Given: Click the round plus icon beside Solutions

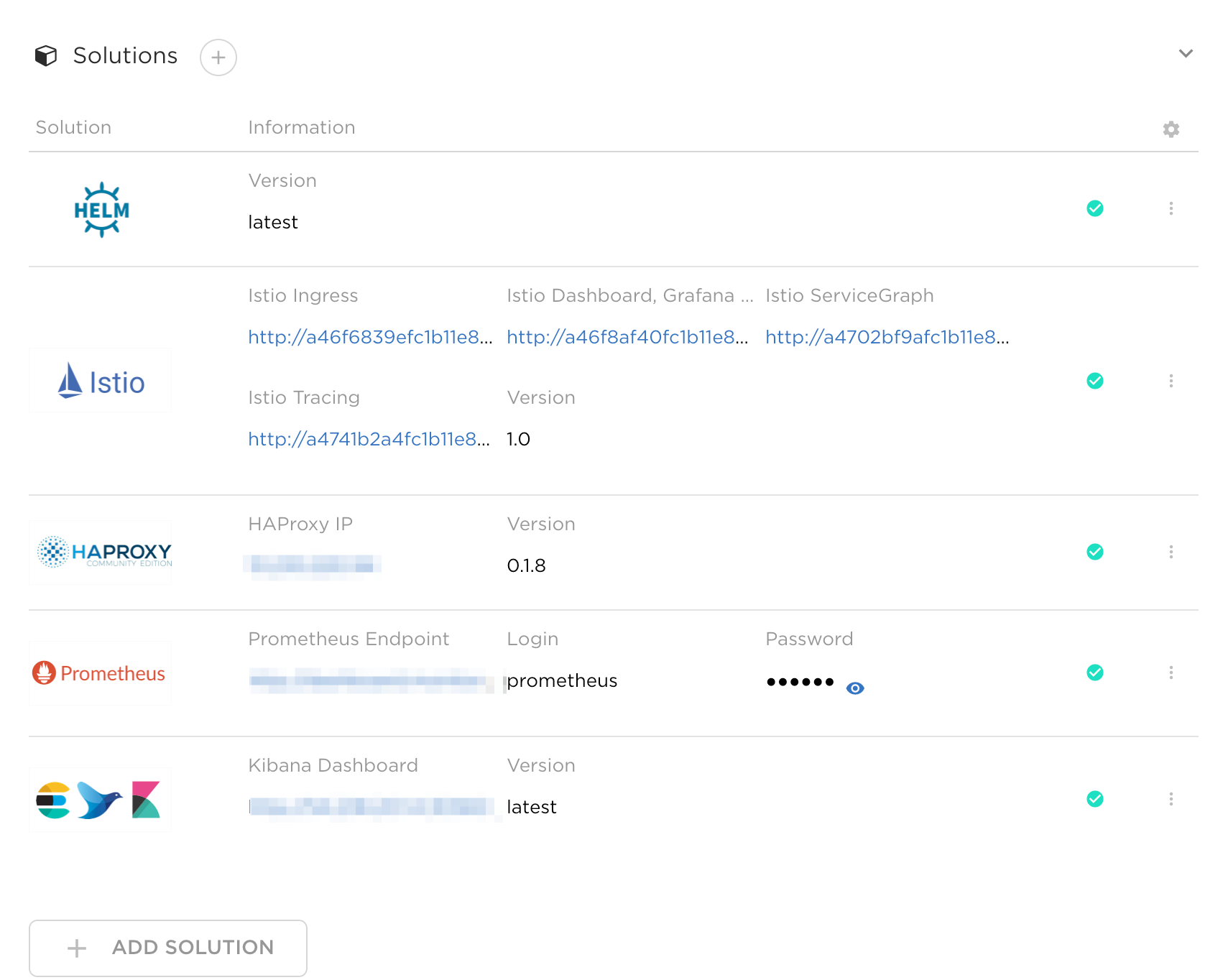Looking at the screenshot, I should tap(218, 57).
